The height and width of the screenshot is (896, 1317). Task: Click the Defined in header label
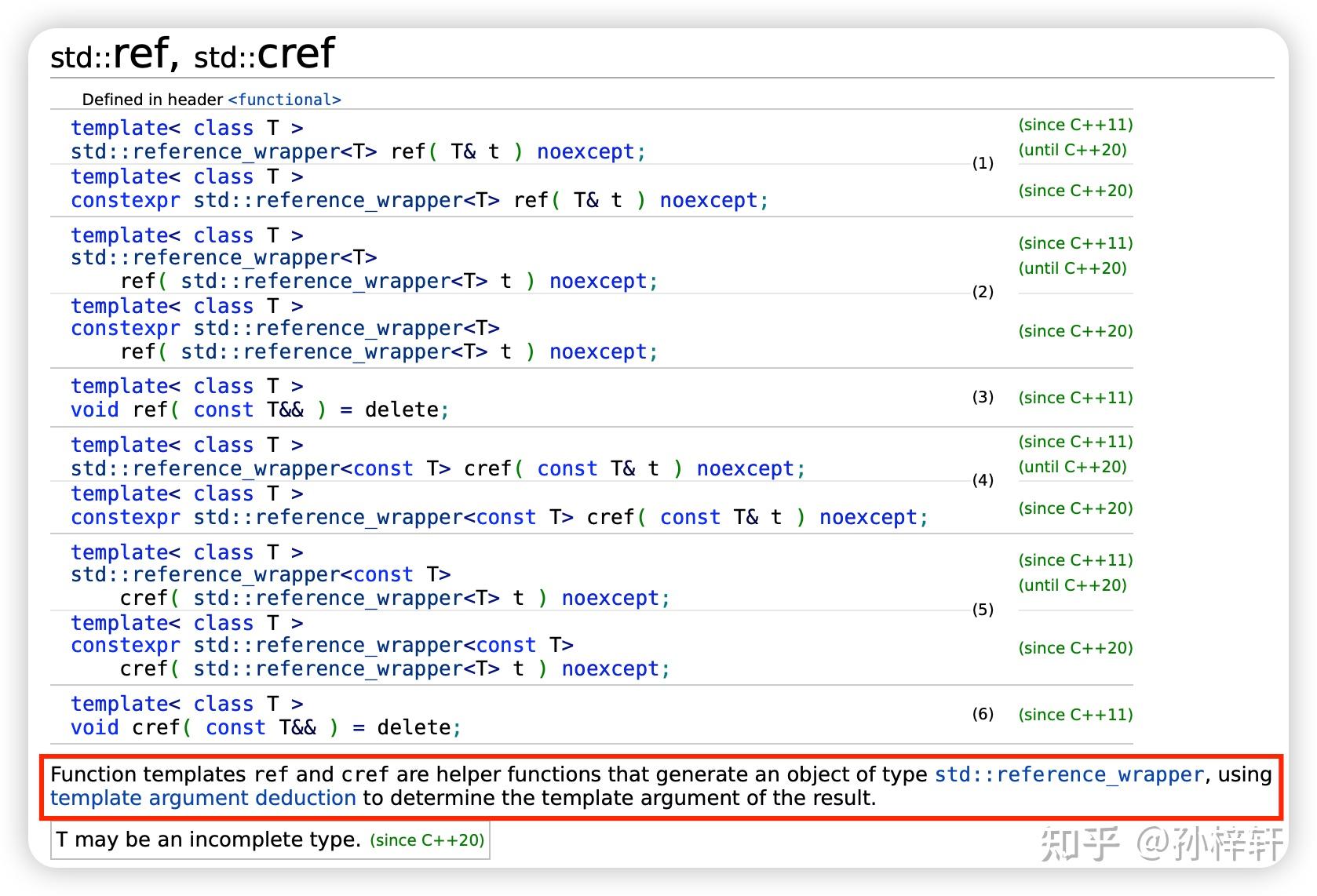click(152, 100)
